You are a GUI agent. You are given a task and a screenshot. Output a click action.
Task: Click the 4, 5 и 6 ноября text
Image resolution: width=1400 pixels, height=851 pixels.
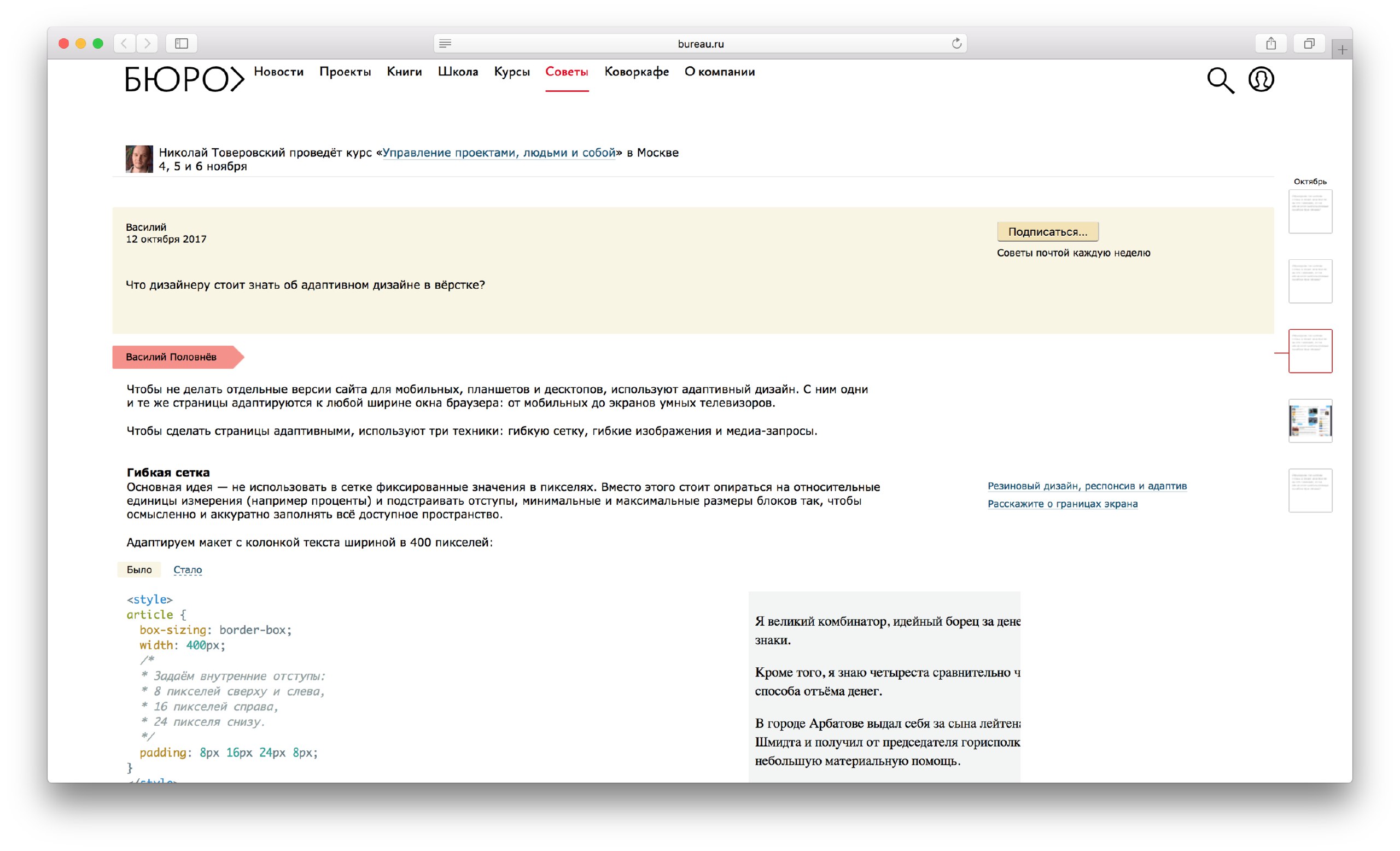[203, 166]
